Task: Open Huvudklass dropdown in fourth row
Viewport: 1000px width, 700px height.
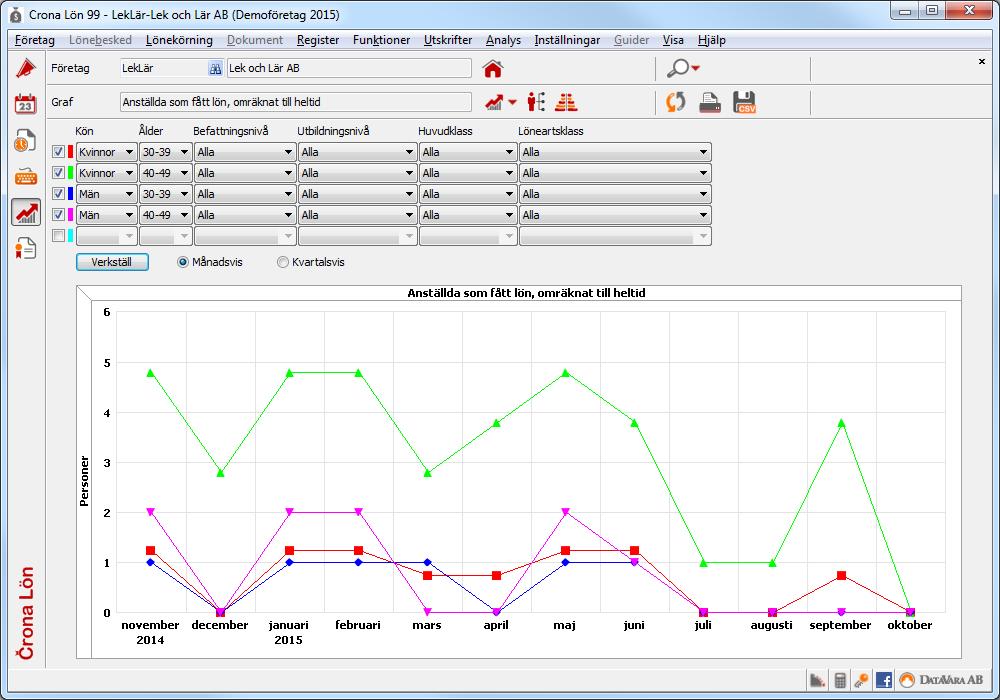Action: click(467, 215)
